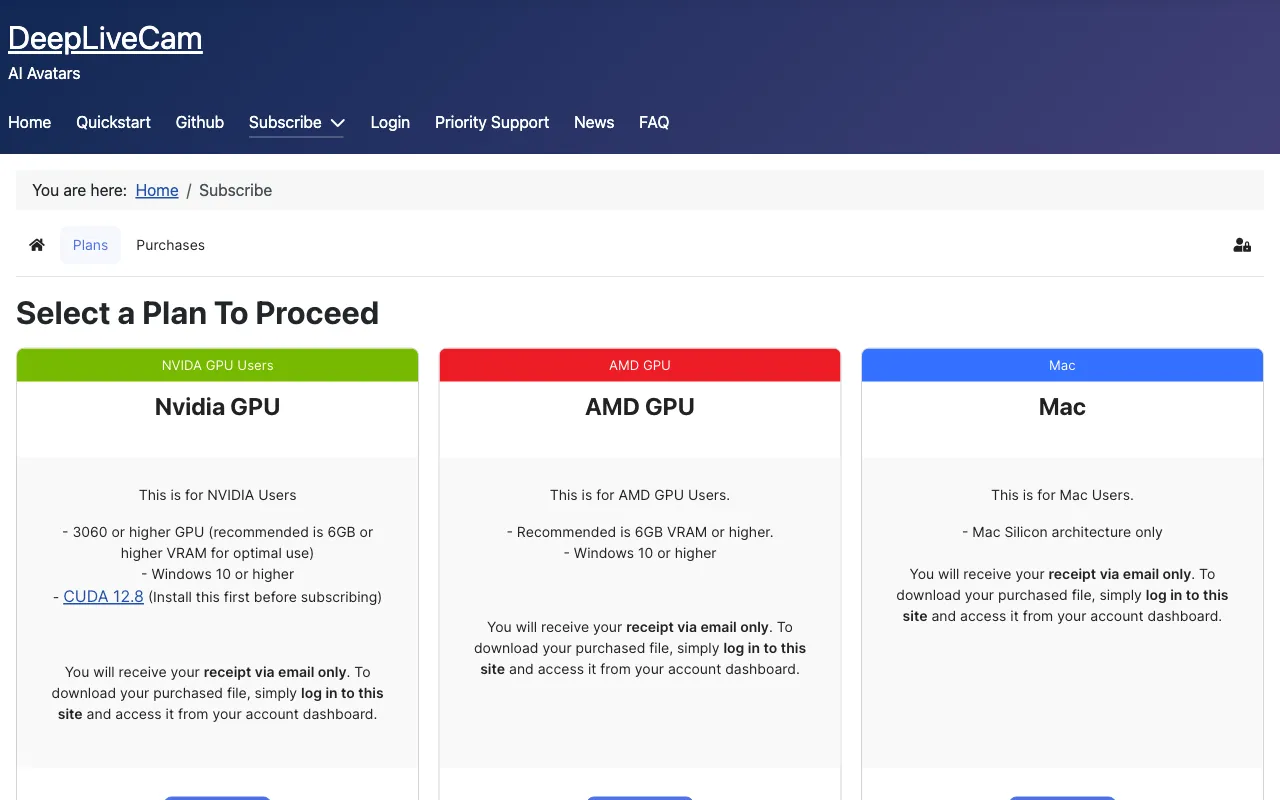Open the News menu item

594,122
